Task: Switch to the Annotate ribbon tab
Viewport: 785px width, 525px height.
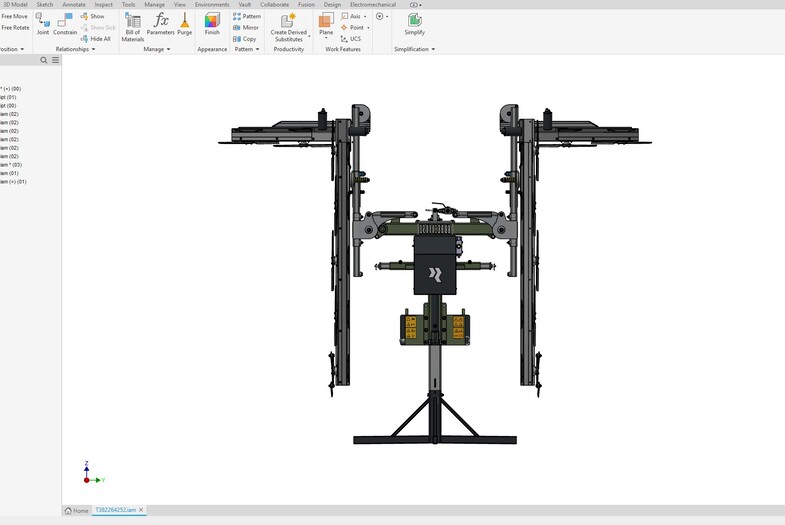Action: (74, 4)
